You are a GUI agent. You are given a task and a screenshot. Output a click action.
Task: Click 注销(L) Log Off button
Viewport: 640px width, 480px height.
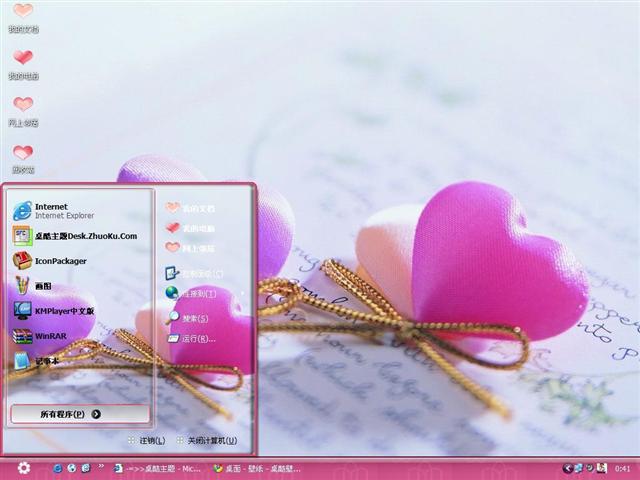point(147,440)
